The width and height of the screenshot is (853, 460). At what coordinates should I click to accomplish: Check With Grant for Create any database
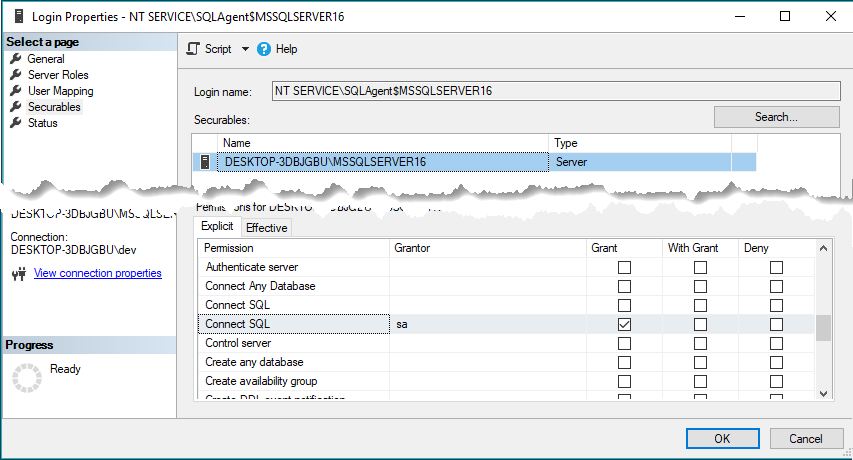(701, 363)
